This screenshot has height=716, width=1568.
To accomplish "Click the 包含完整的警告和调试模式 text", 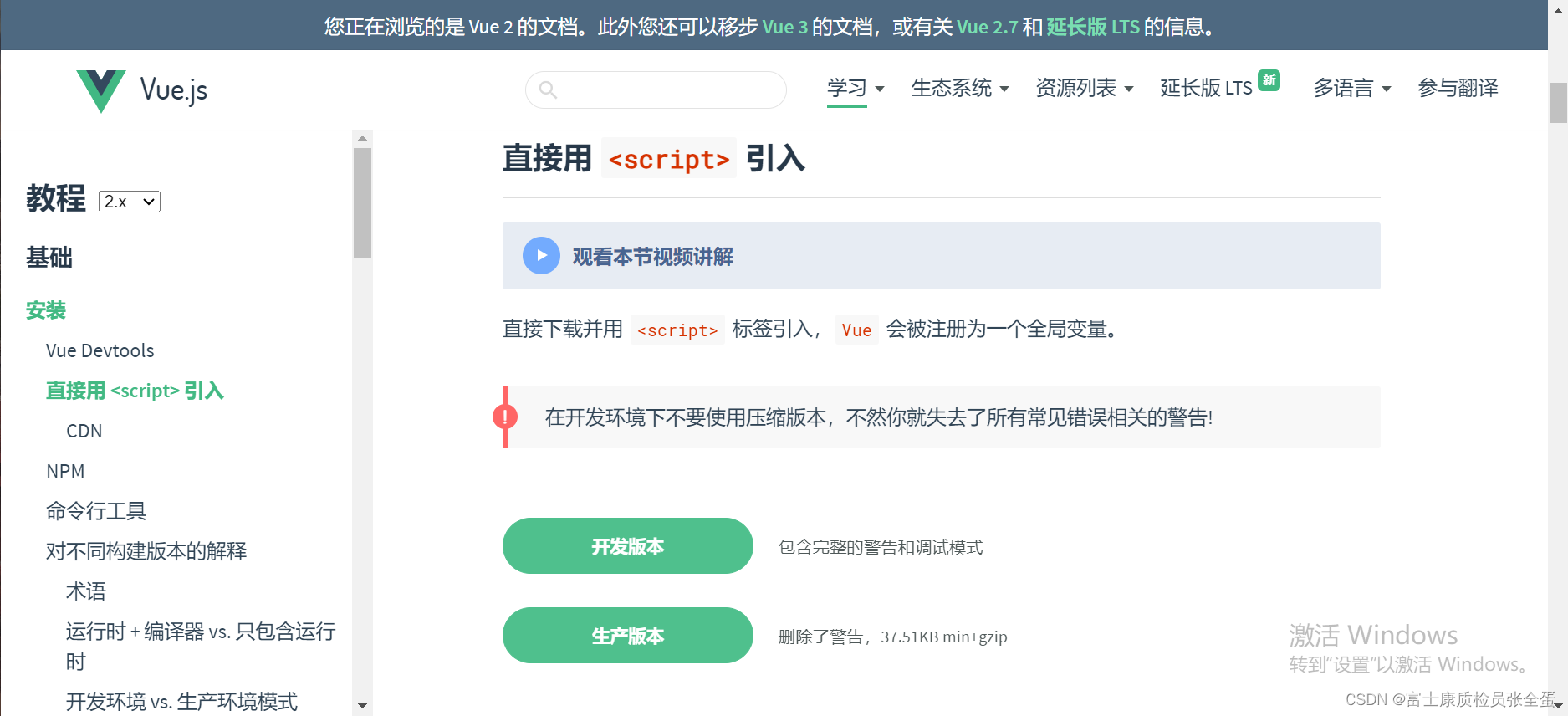I will [881, 547].
